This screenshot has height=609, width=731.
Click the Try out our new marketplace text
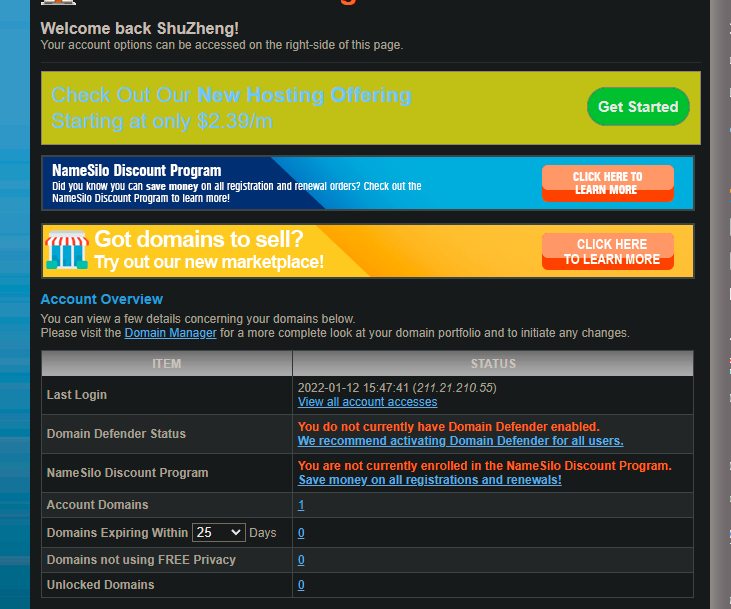(x=209, y=262)
